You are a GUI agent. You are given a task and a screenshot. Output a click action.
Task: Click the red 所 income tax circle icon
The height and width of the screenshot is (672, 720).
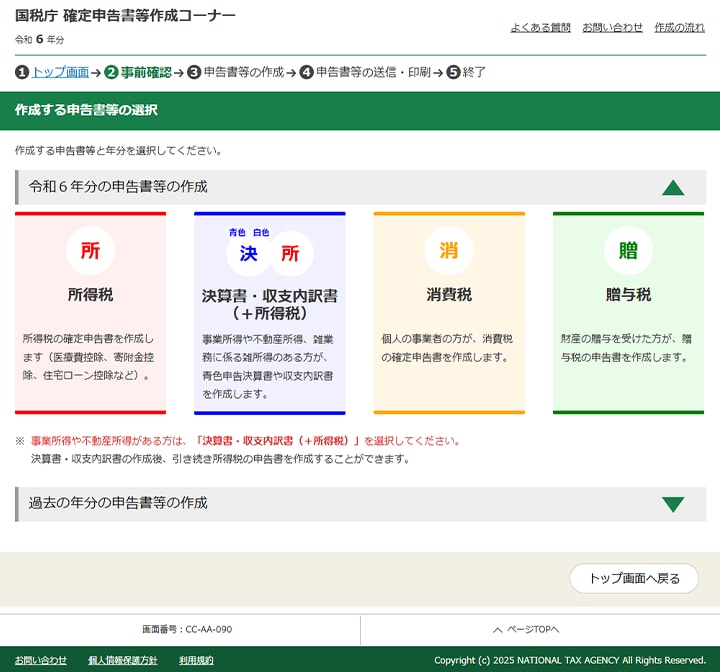[90, 251]
